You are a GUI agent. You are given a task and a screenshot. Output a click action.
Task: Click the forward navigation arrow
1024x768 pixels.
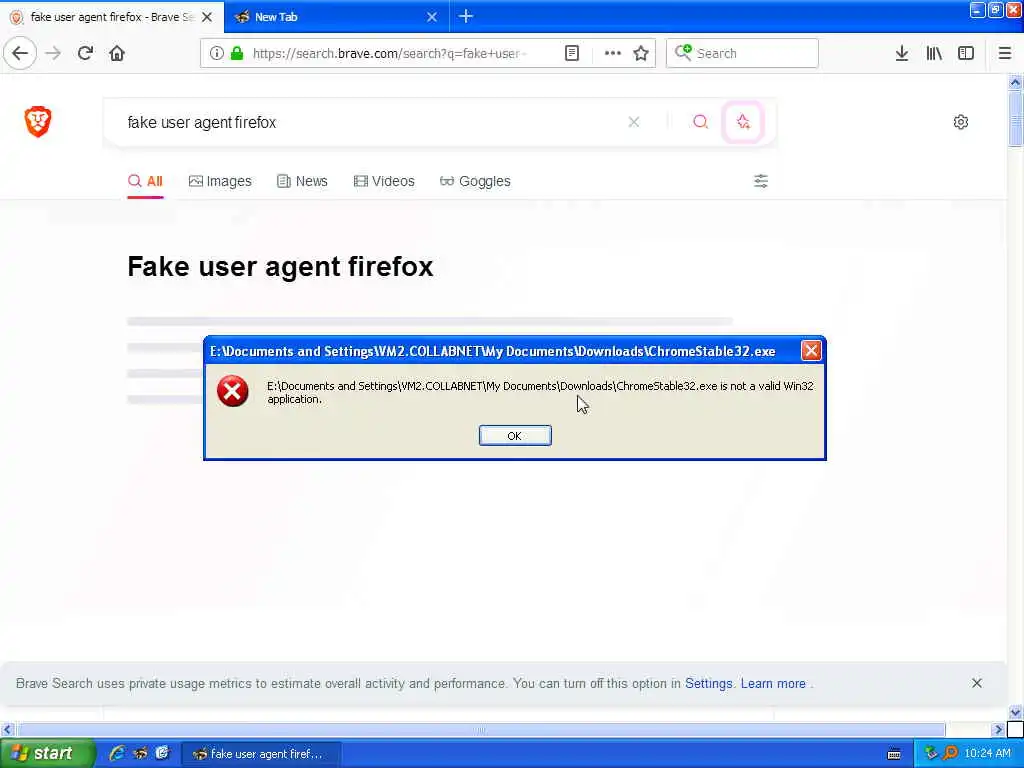53,53
